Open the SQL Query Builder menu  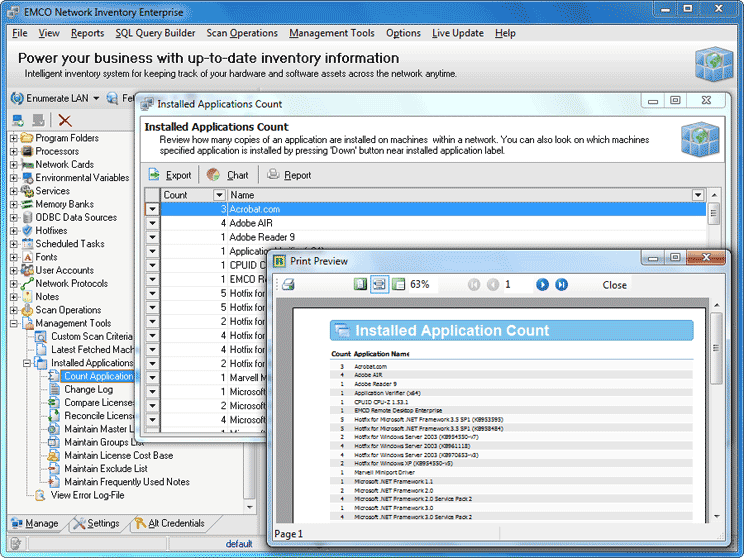155,33
